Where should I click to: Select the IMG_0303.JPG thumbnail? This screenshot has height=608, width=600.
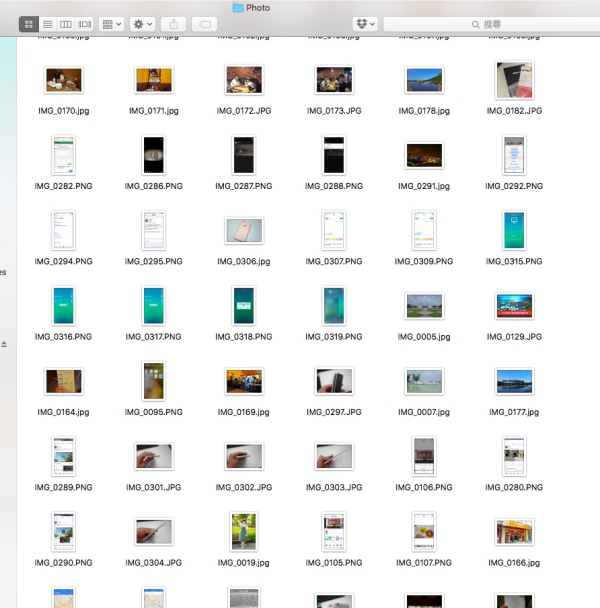(334, 456)
